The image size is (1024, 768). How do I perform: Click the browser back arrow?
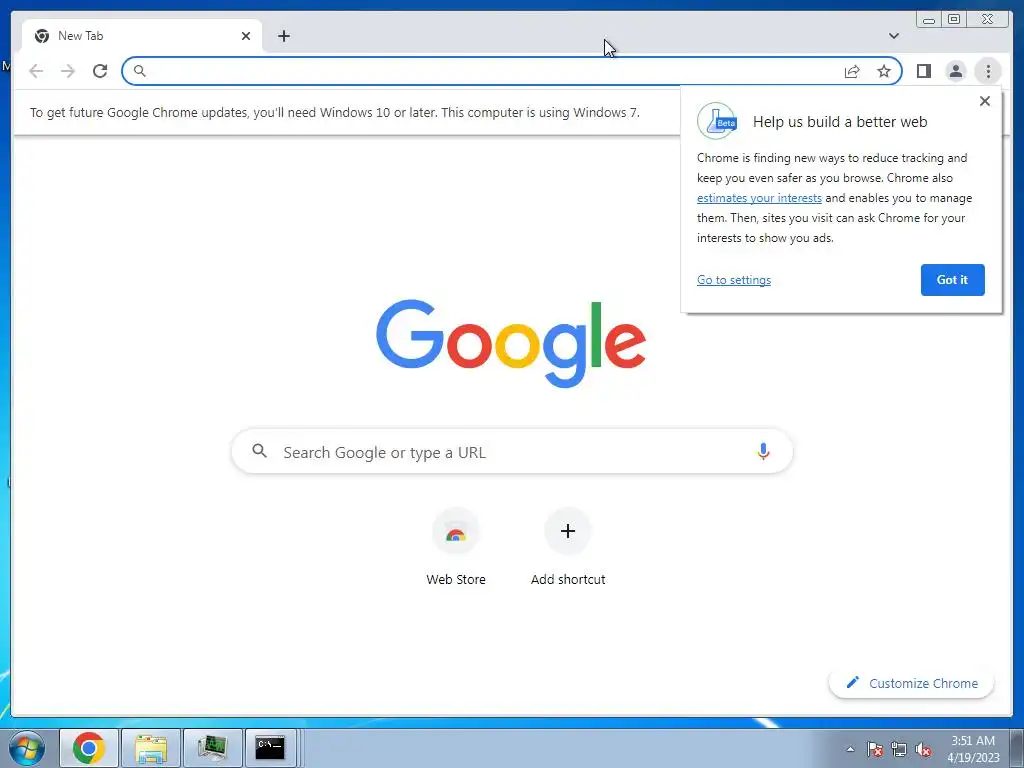pyautogui.click(x=36, y=71)
